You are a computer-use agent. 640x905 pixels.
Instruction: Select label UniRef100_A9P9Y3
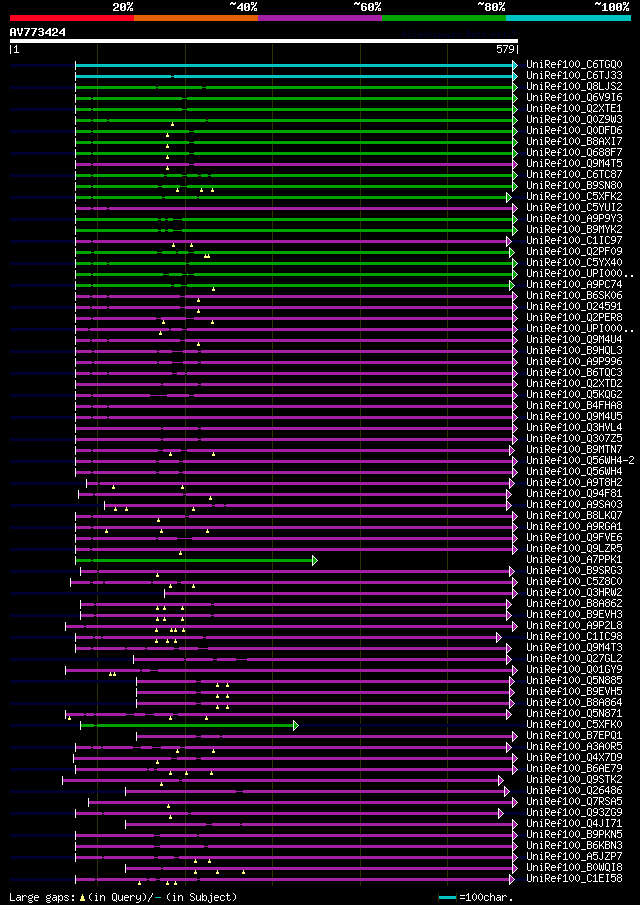574,219
